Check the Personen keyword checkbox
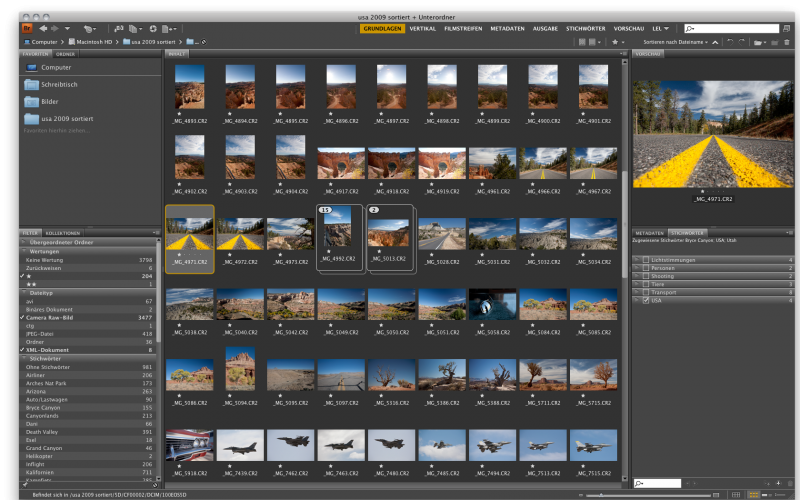The height and width of the screenshot is (500, 800). click(x=646, y=268)
